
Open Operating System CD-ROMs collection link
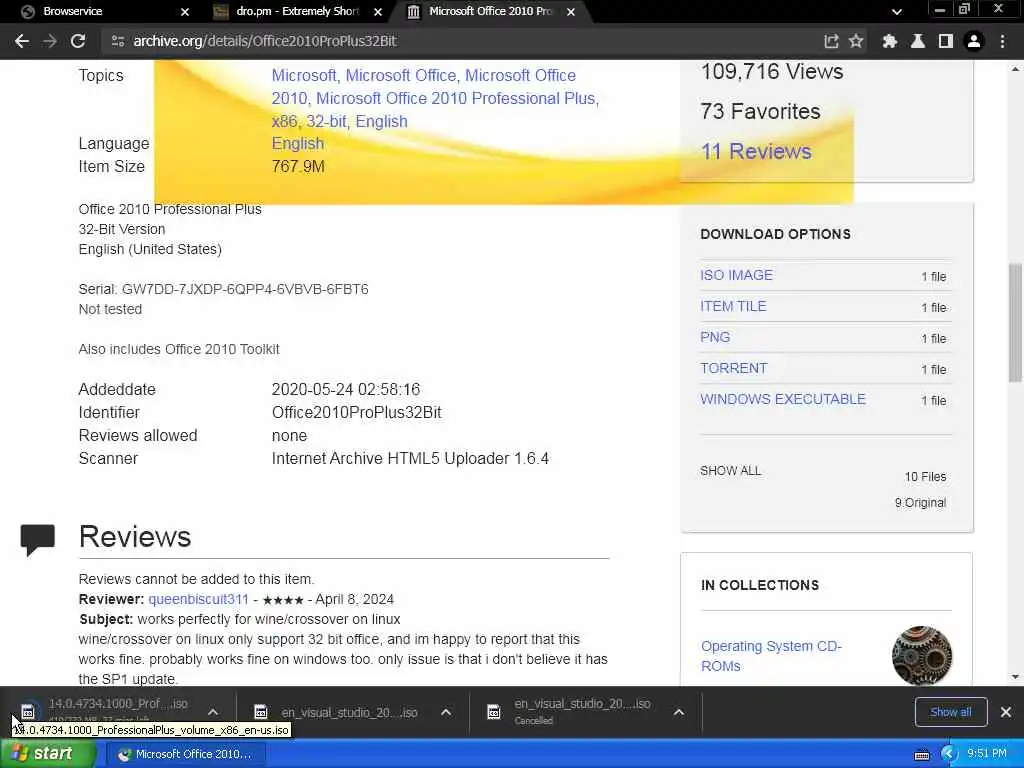click(x=771, y=656)
